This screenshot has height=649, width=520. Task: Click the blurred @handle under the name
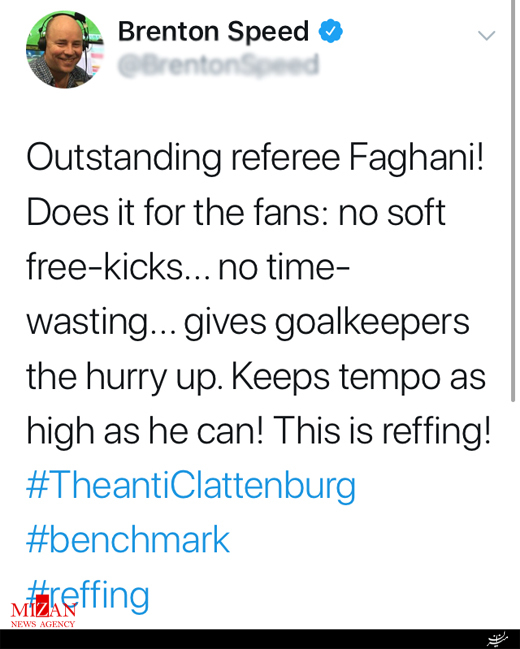click(x=219, y=65)
